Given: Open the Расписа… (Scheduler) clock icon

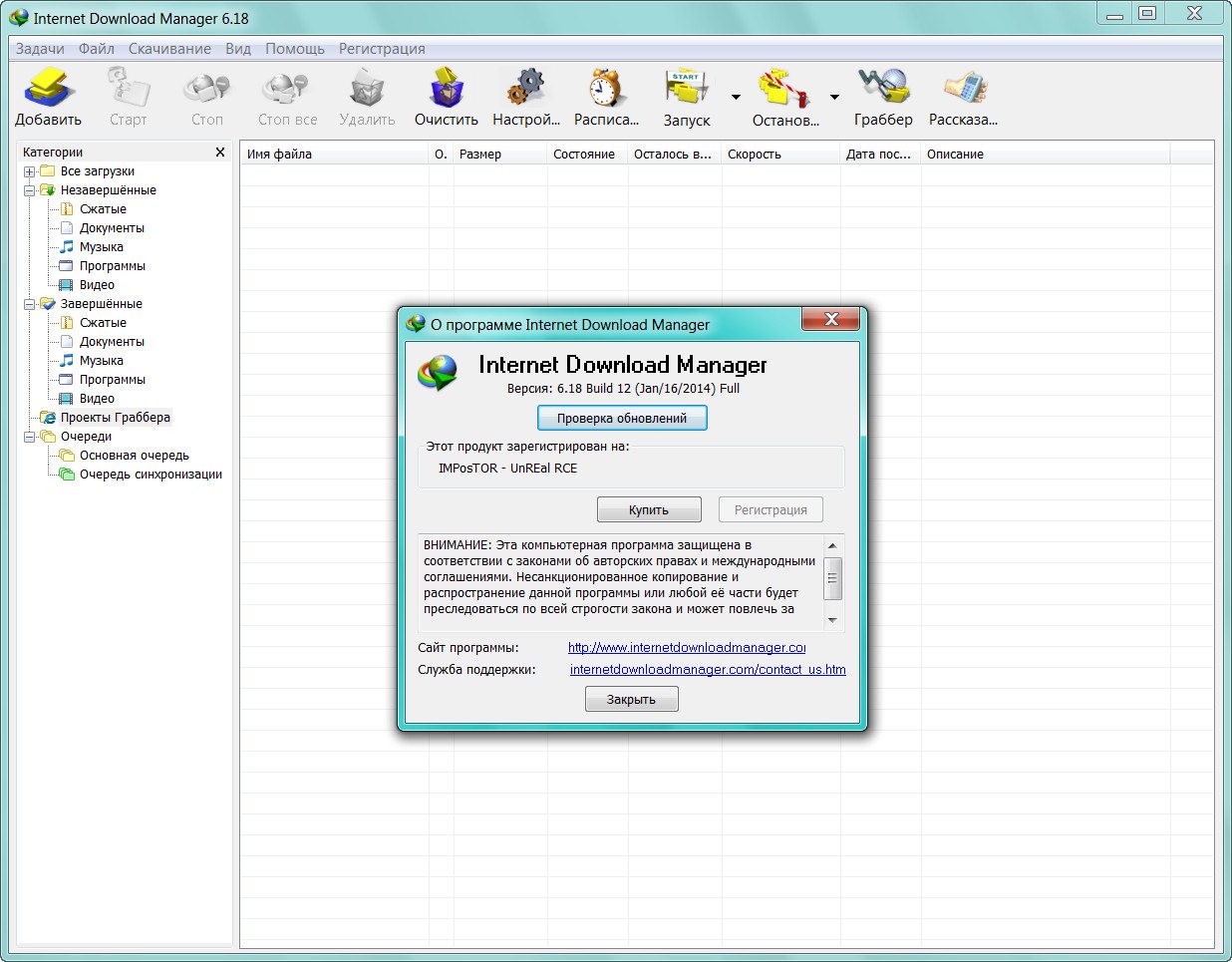Looking at the screenshot, I should 606,89.
